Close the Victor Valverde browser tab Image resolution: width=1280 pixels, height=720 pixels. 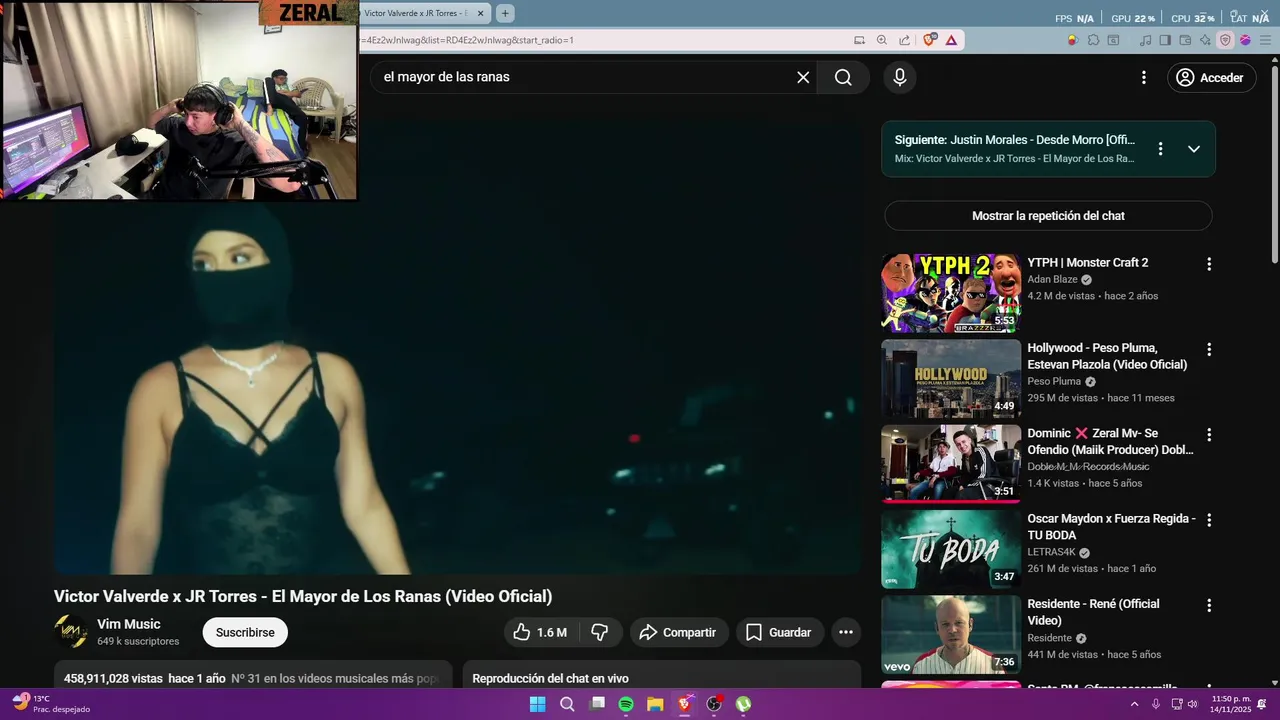481,13
